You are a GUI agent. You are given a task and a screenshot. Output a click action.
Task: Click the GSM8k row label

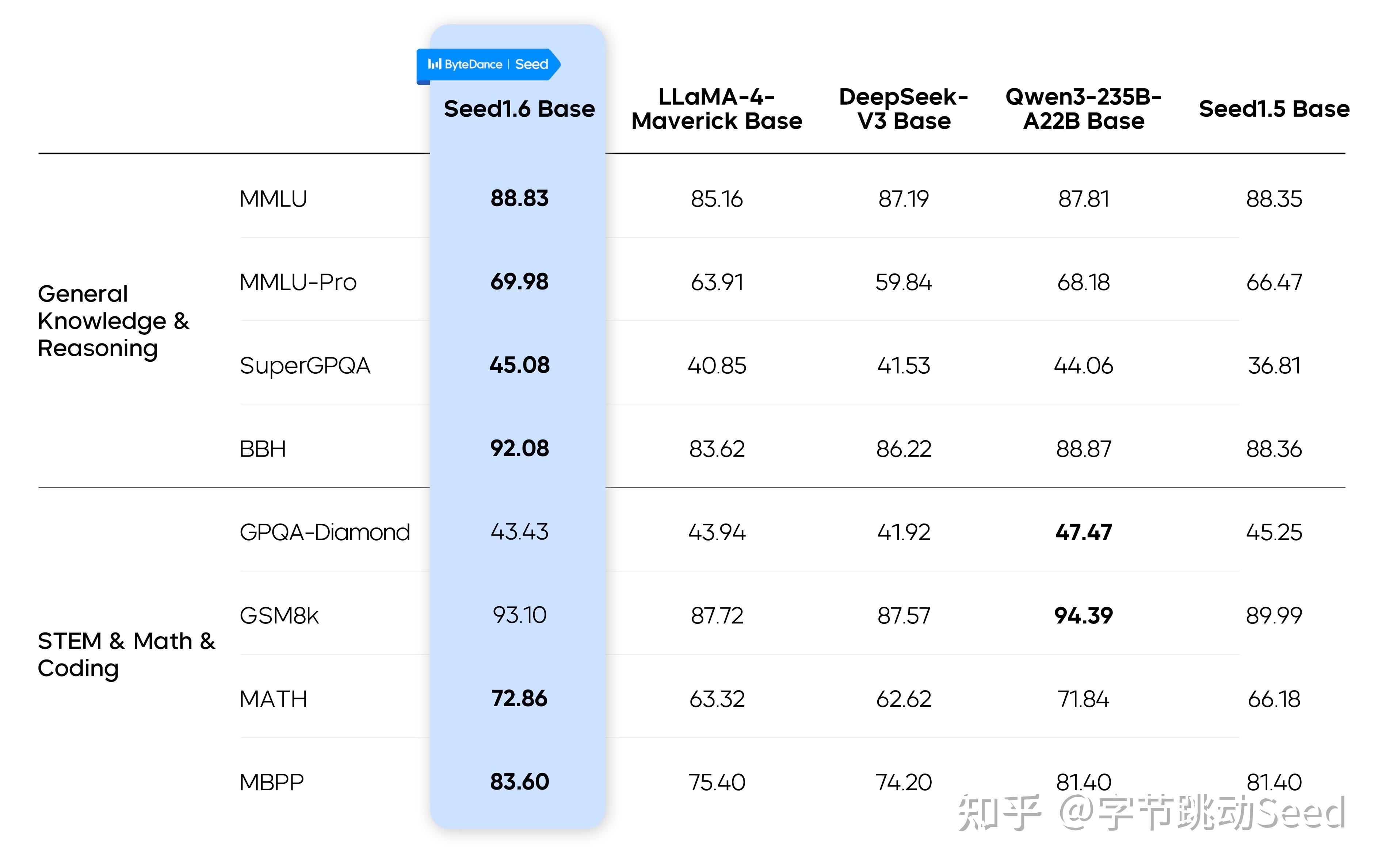click(x=279, y=615)
